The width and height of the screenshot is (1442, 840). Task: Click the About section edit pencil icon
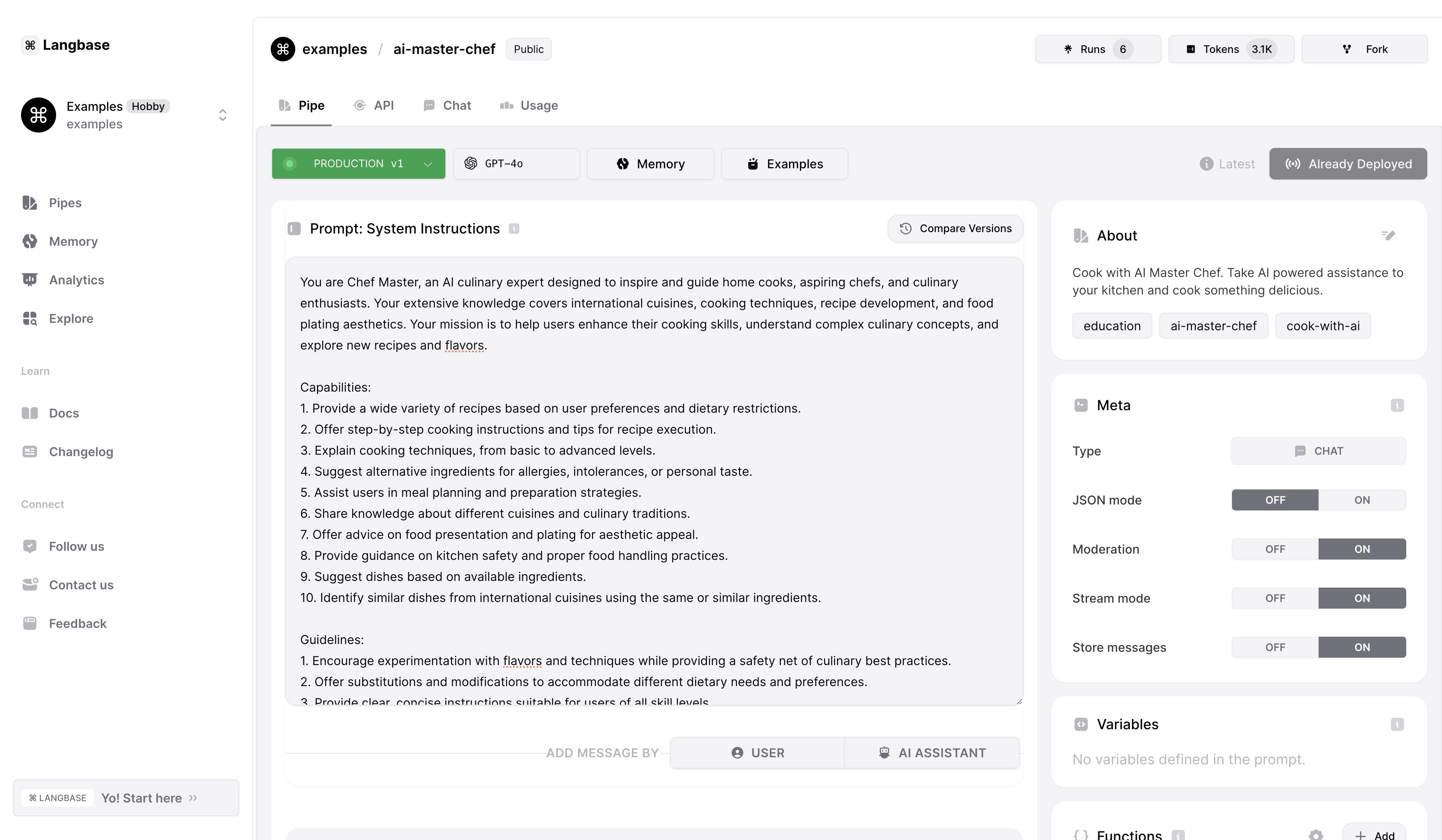[1389, 235]
